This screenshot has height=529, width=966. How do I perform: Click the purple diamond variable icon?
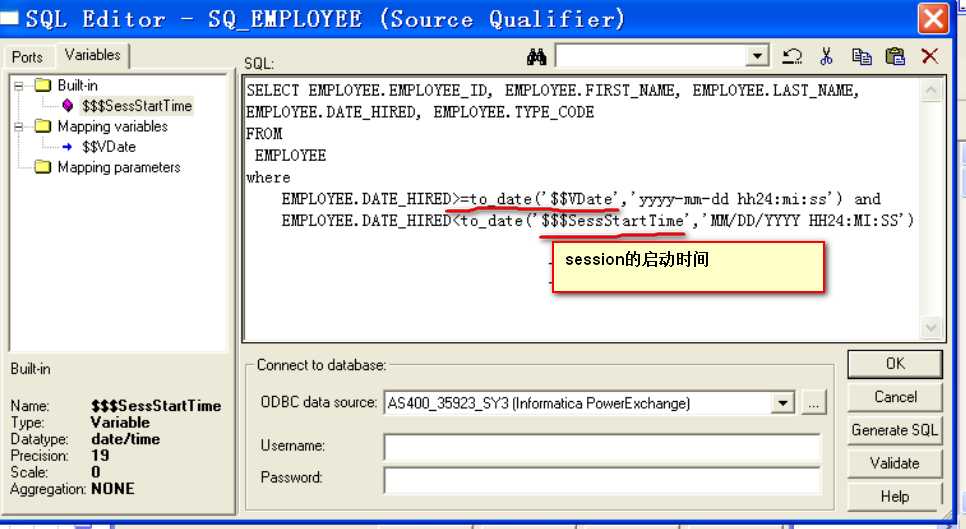68,106
